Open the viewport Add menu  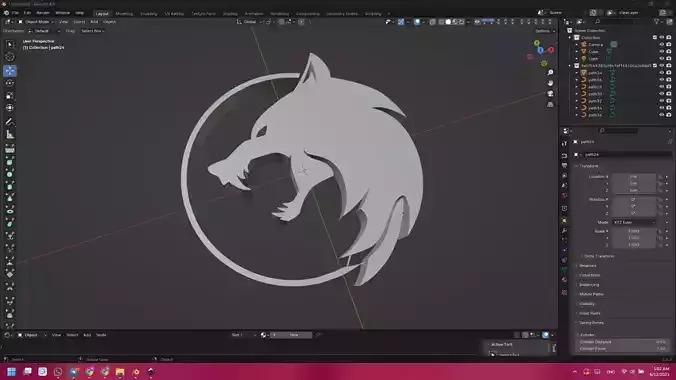[x=94, y=22]
